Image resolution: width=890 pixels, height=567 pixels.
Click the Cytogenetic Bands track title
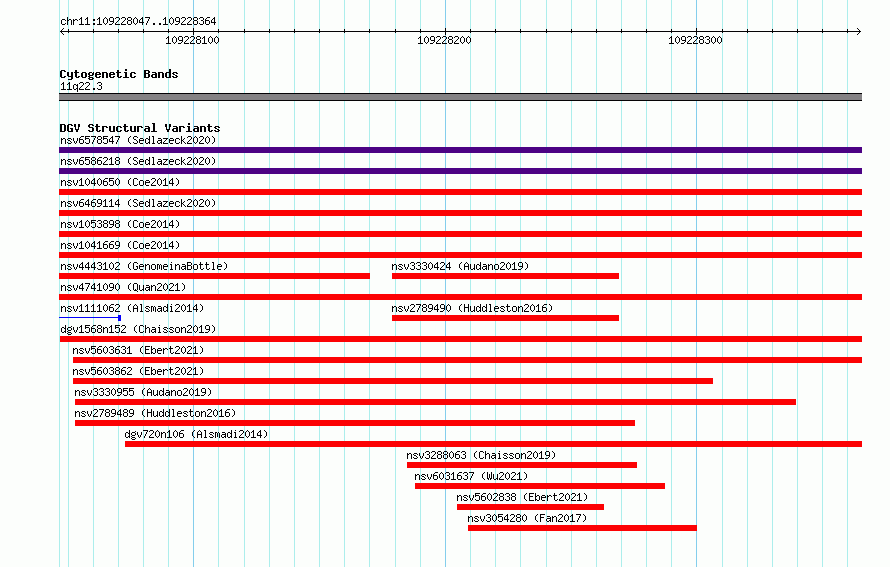[x=119, y=74]
